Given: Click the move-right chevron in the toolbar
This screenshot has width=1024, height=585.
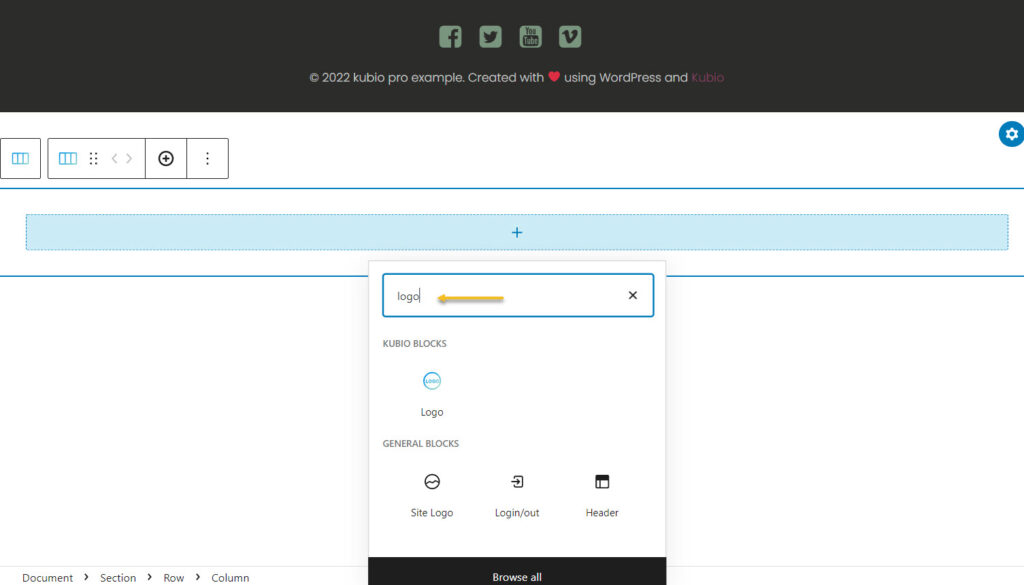Looking at the screenshot, I should pyautogui.click(x=127, y=158).
